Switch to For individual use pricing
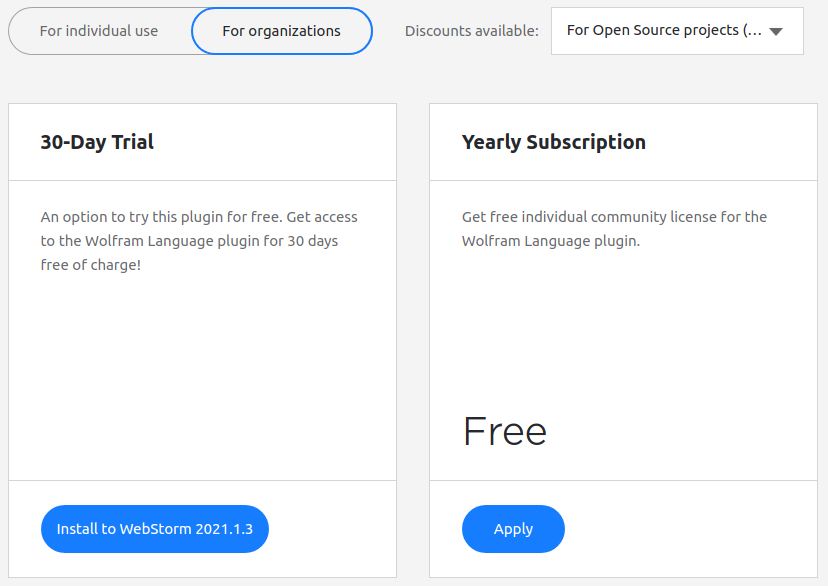Screen dimensions: 828x586 pos(99,31)
